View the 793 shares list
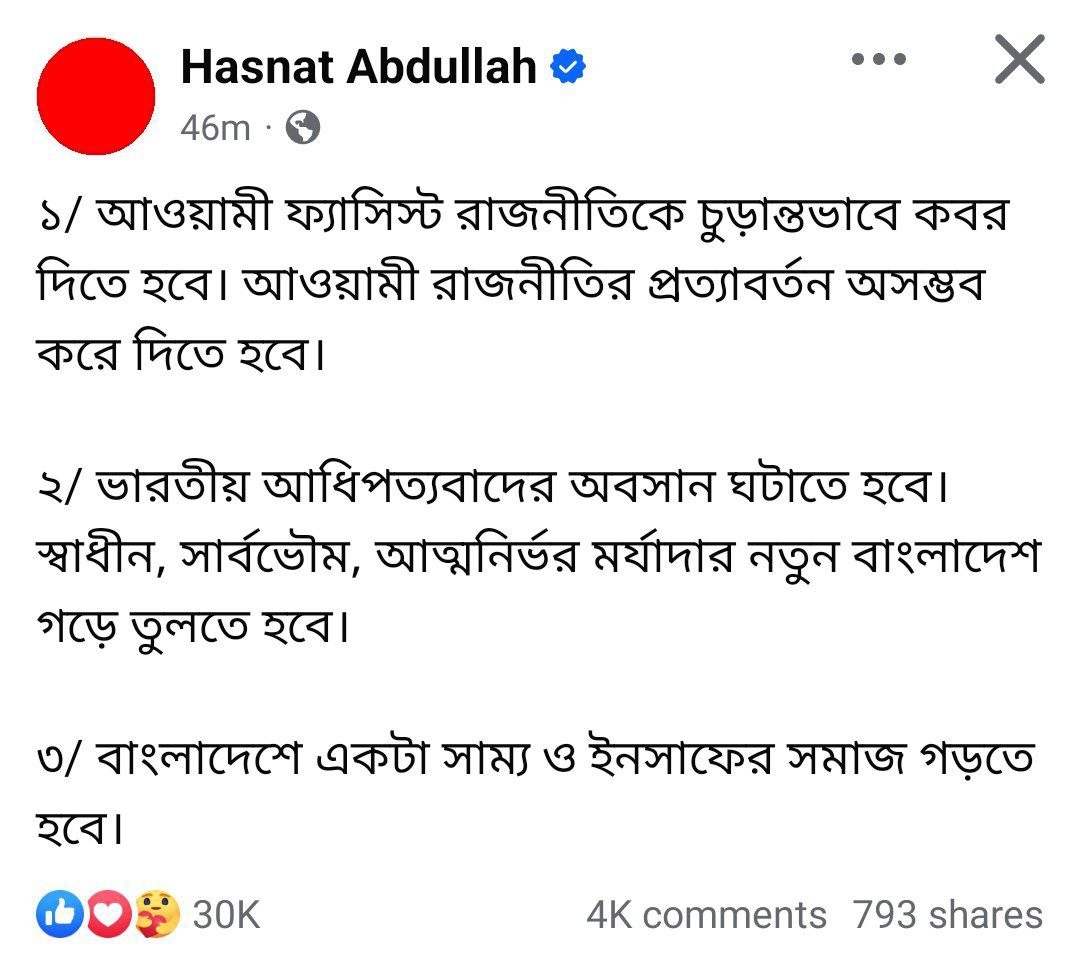Viewport: 1080px width, 967px height. (x=948, y=915)
